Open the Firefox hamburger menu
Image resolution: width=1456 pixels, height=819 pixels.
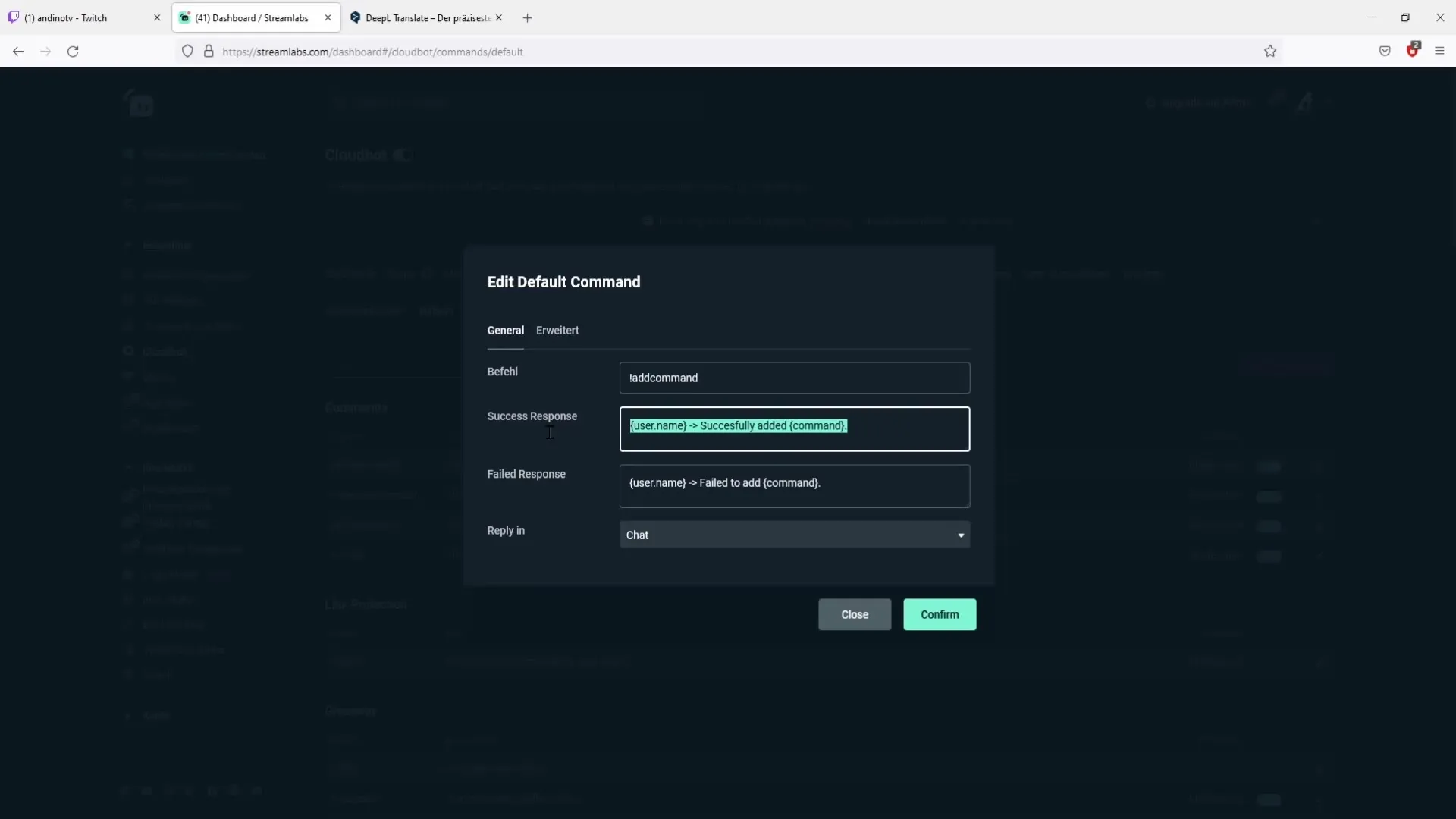pyautogui.click(x=1439, y=52)
